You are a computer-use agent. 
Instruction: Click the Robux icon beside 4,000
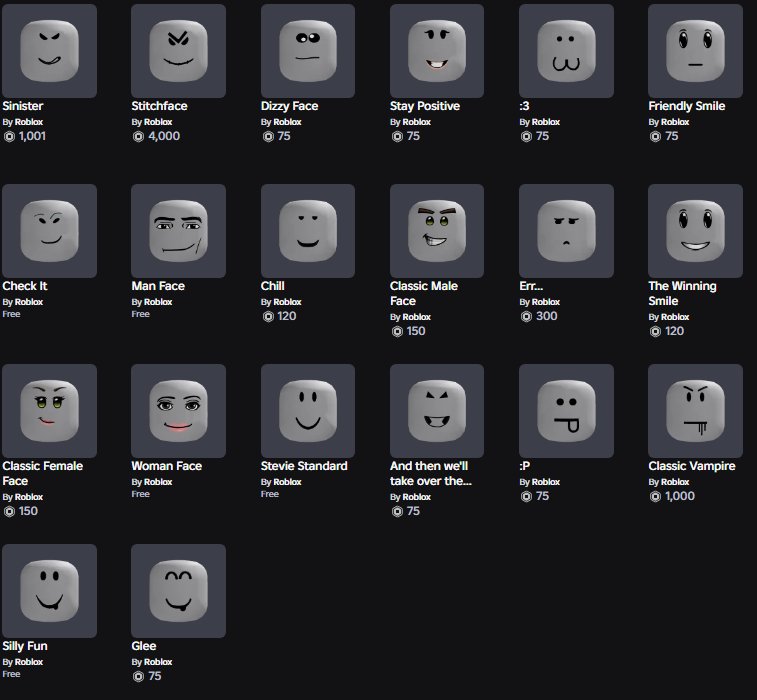click(139, 137)
